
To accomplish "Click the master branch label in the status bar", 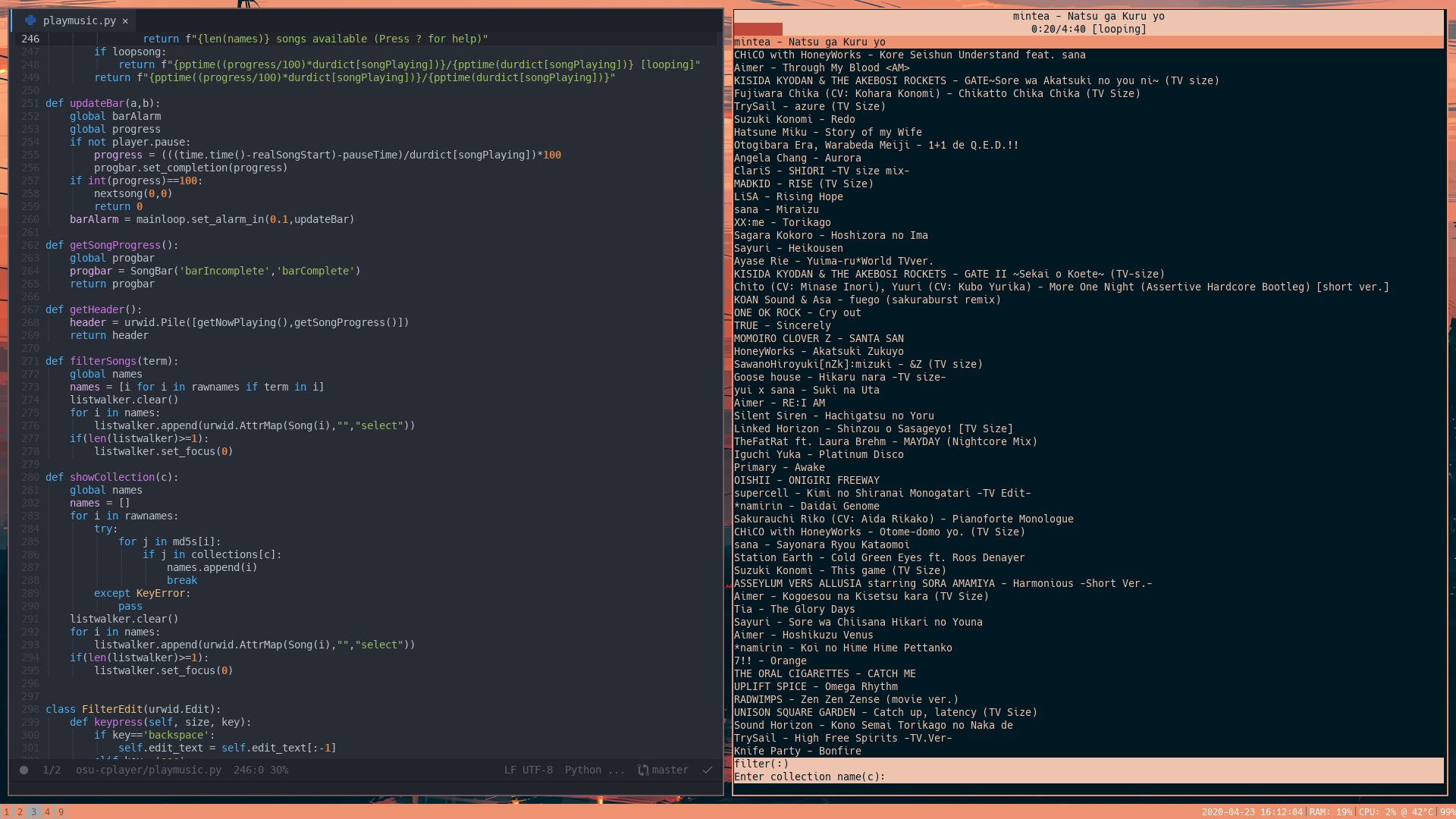I will coord(670,770).
